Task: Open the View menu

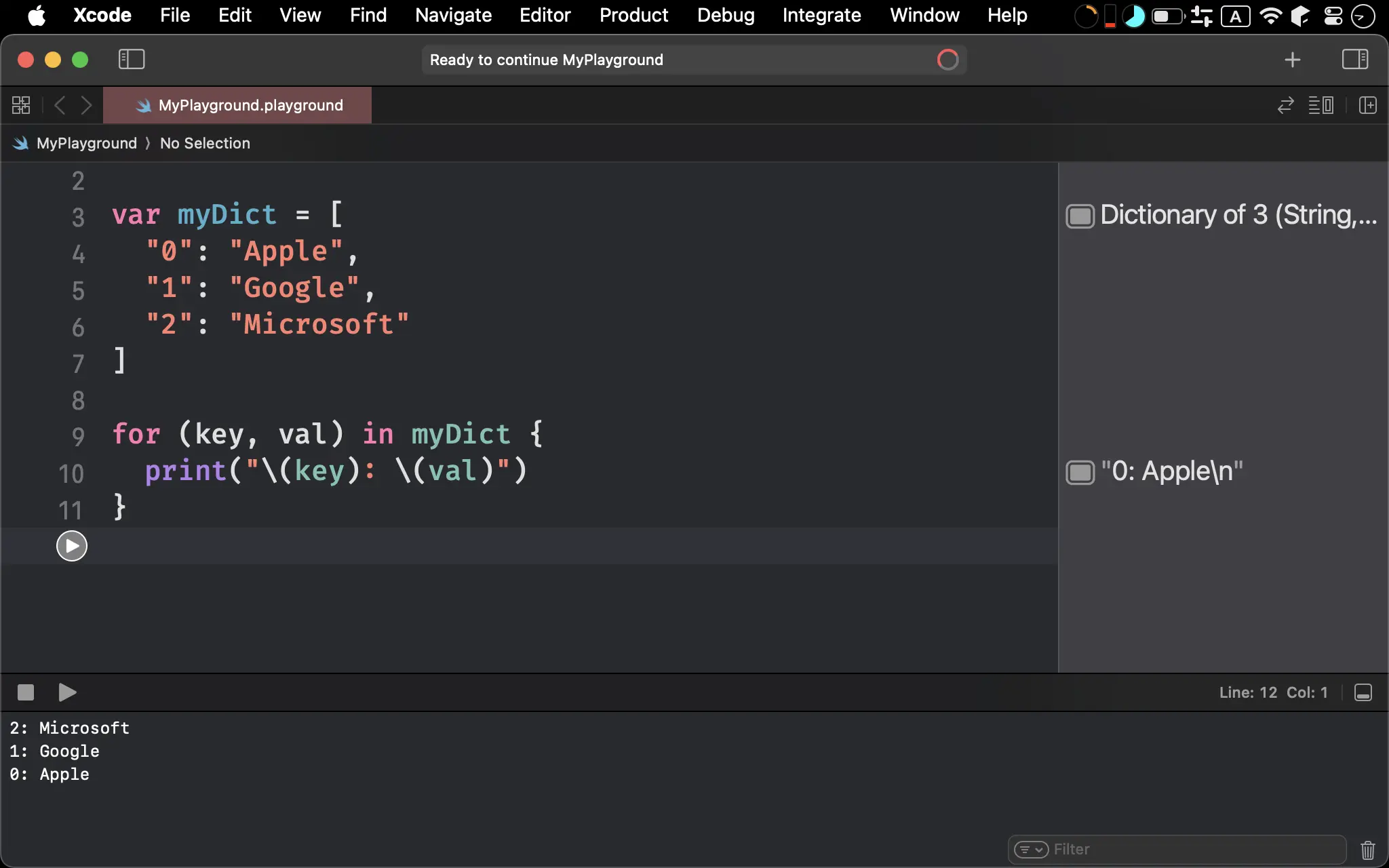Action: (x=300, y=15)
